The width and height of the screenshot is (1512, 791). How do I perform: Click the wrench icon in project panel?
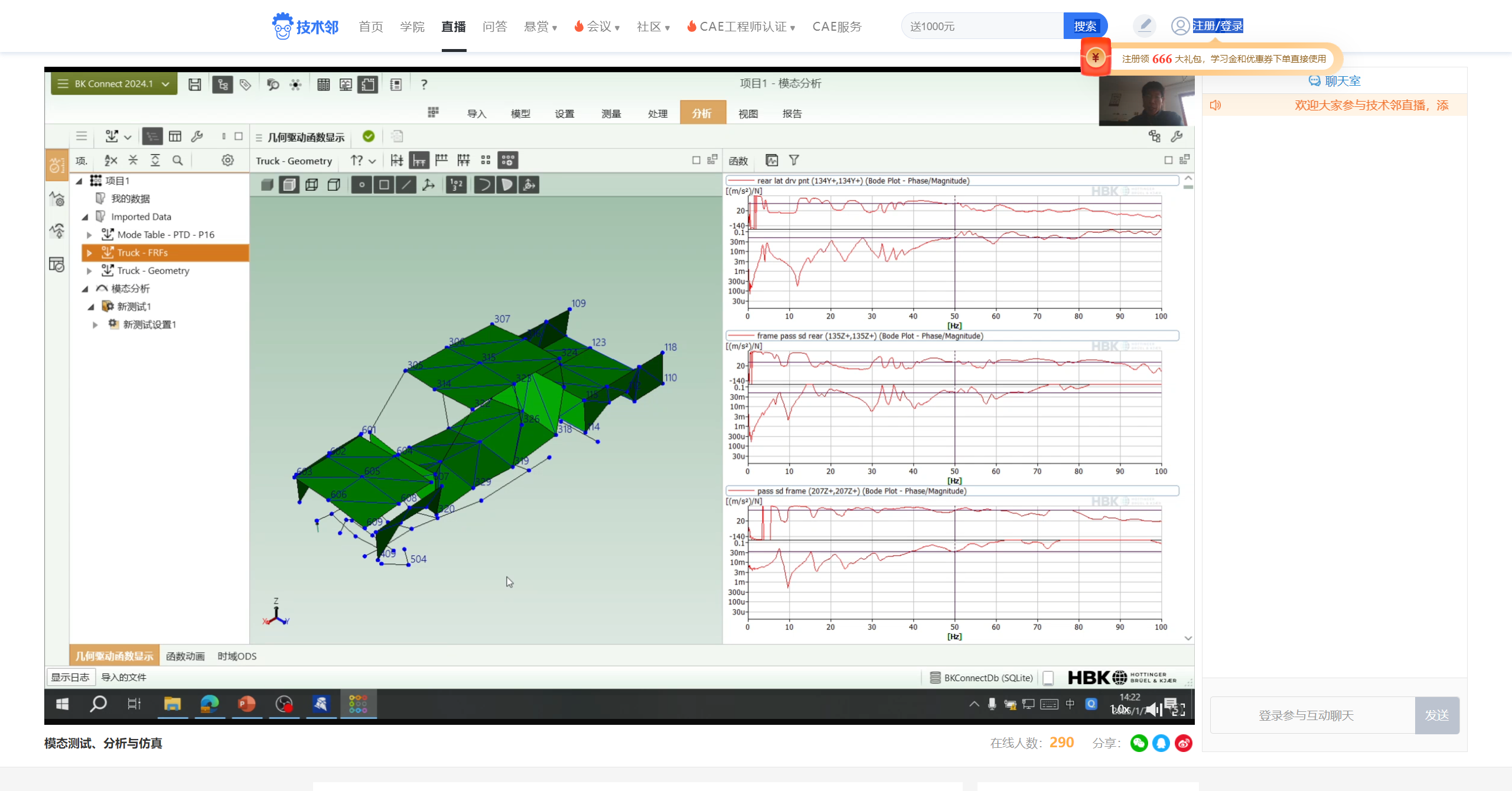pyautogui.click(x=197, y=136)
